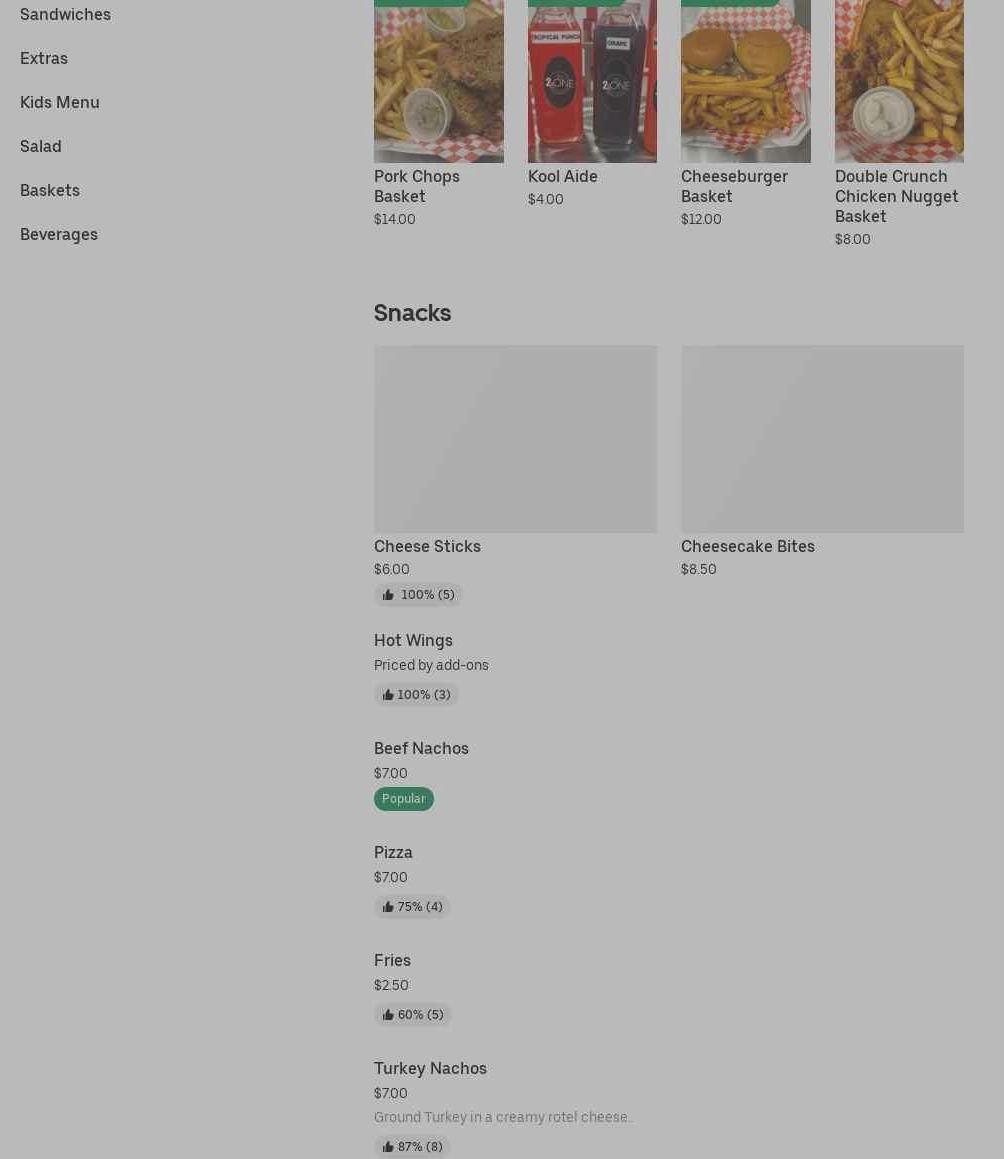Screen dimensions: 1004x1159
Task: Select the Salad category
Action: pos(41,146)
